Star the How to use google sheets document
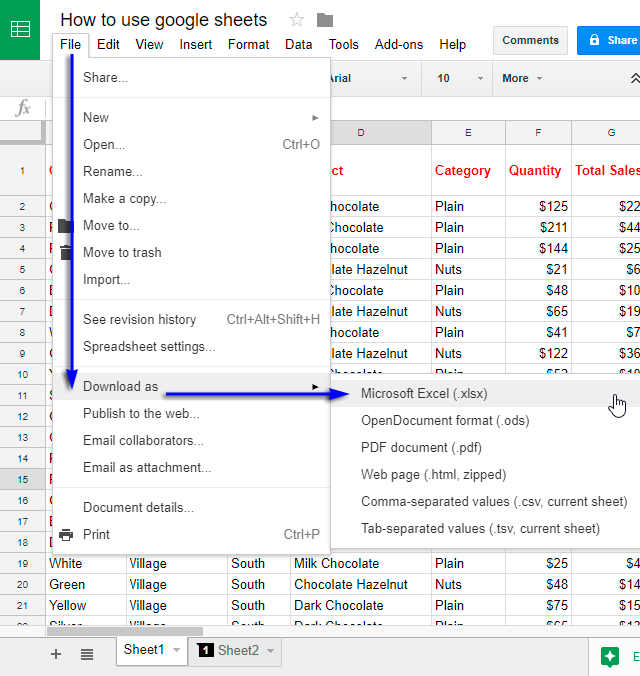Screen dimensions: 640x676 pyautogui.click(x=297, y=20)
